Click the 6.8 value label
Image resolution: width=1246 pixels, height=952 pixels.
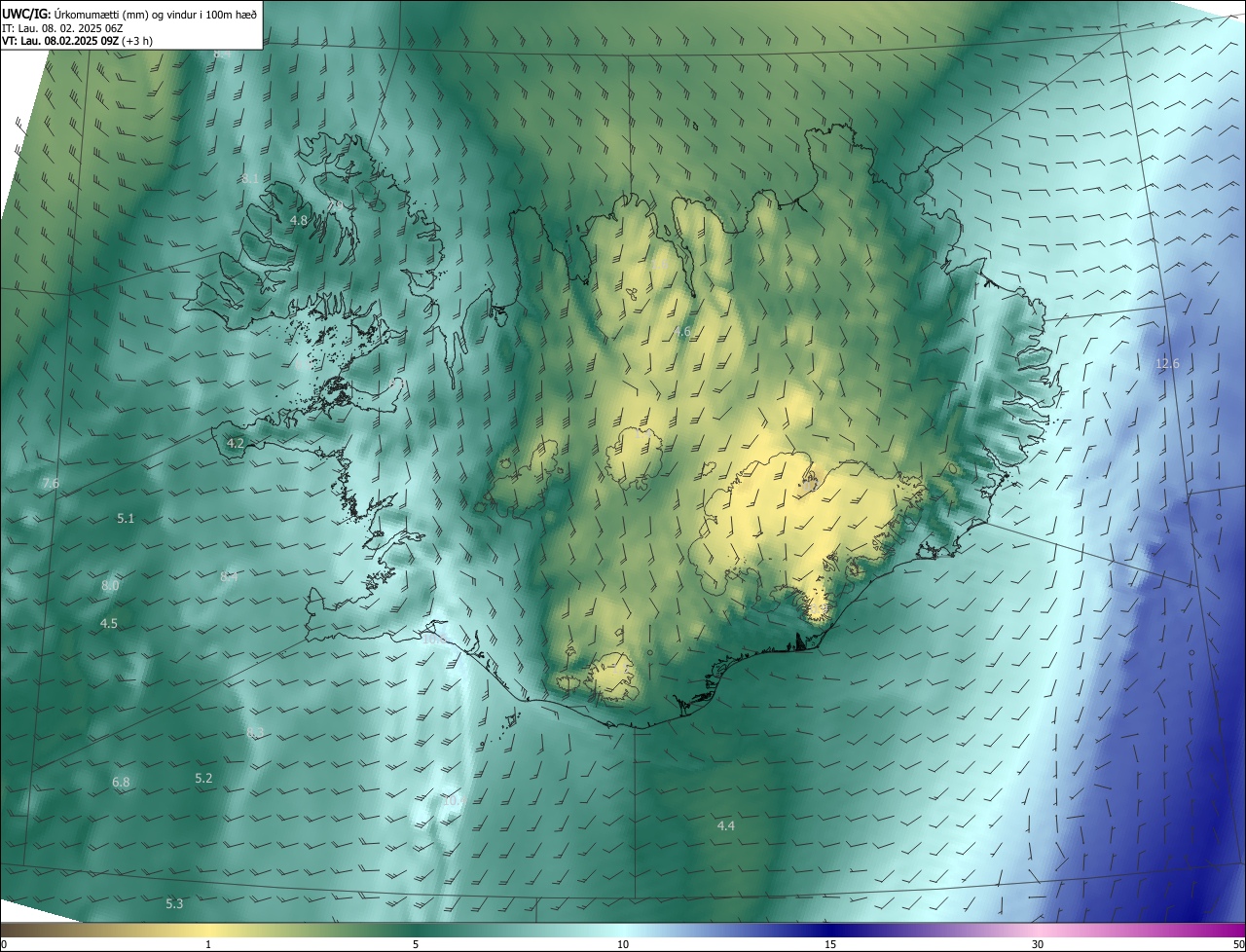click(121, 783)
